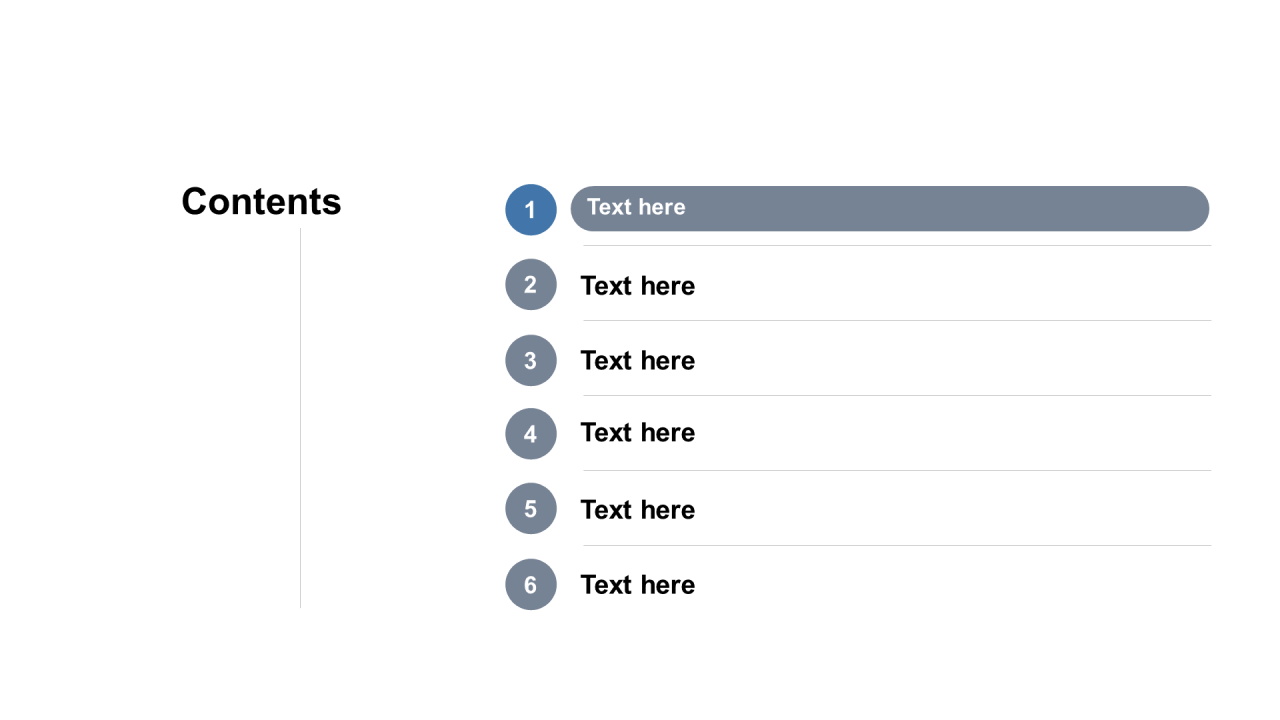Select white "Text here" label in the gray bar
The width and height of the screenshot is (1280, 720).
pos(636,207)
